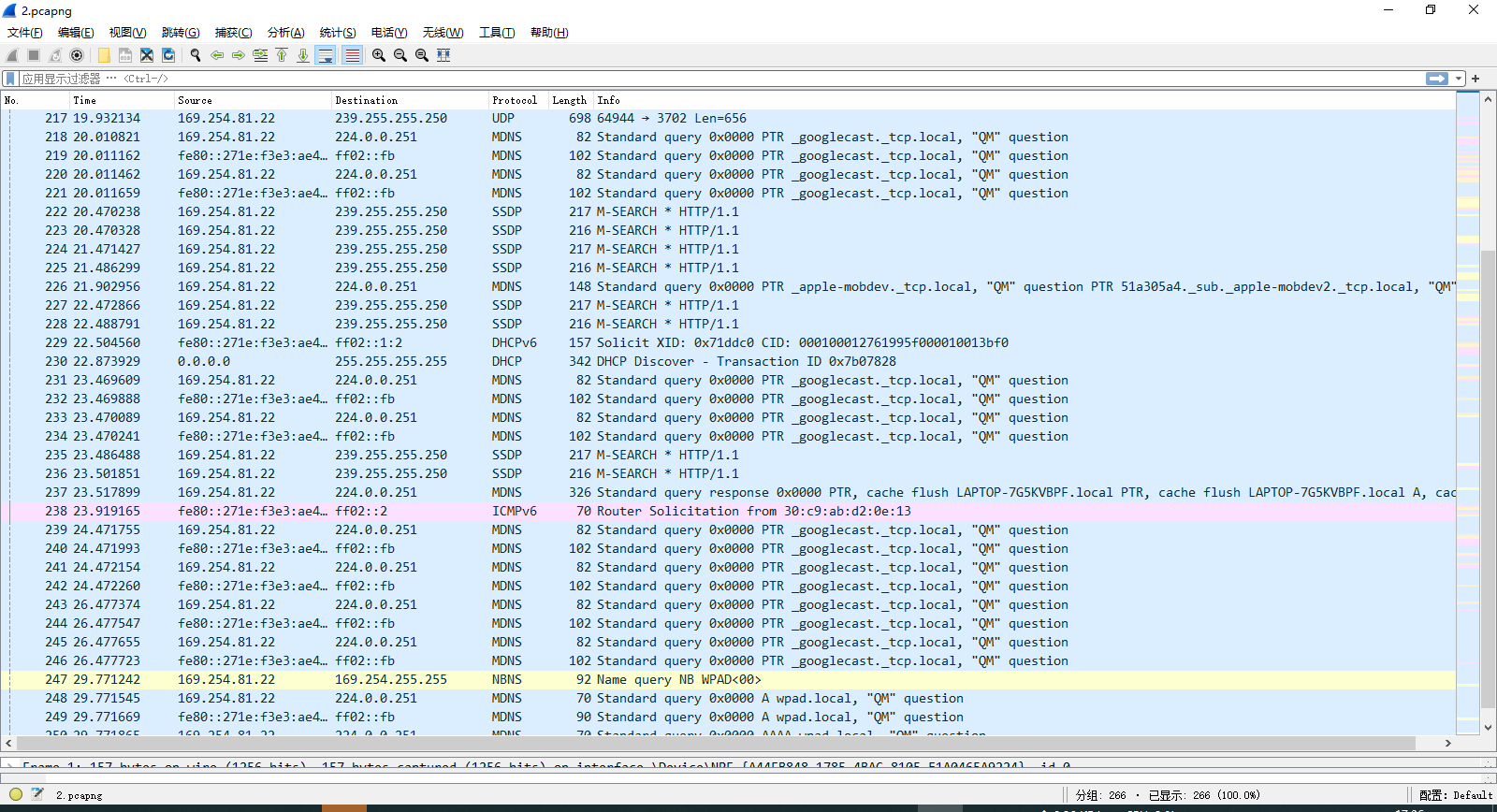Open the 帮助(H) menu
This screenshot has width=1497, height=812.
coord(549,33)
